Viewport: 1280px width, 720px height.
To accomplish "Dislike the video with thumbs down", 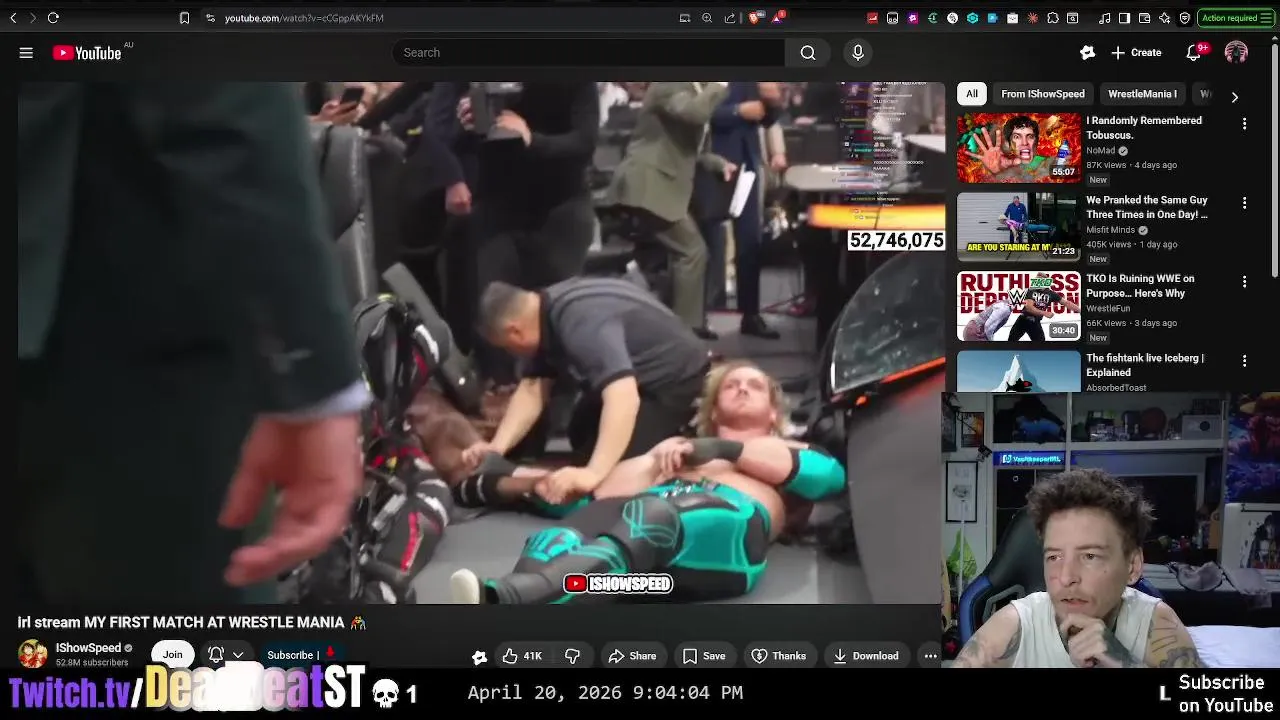I will click(572, 656).
